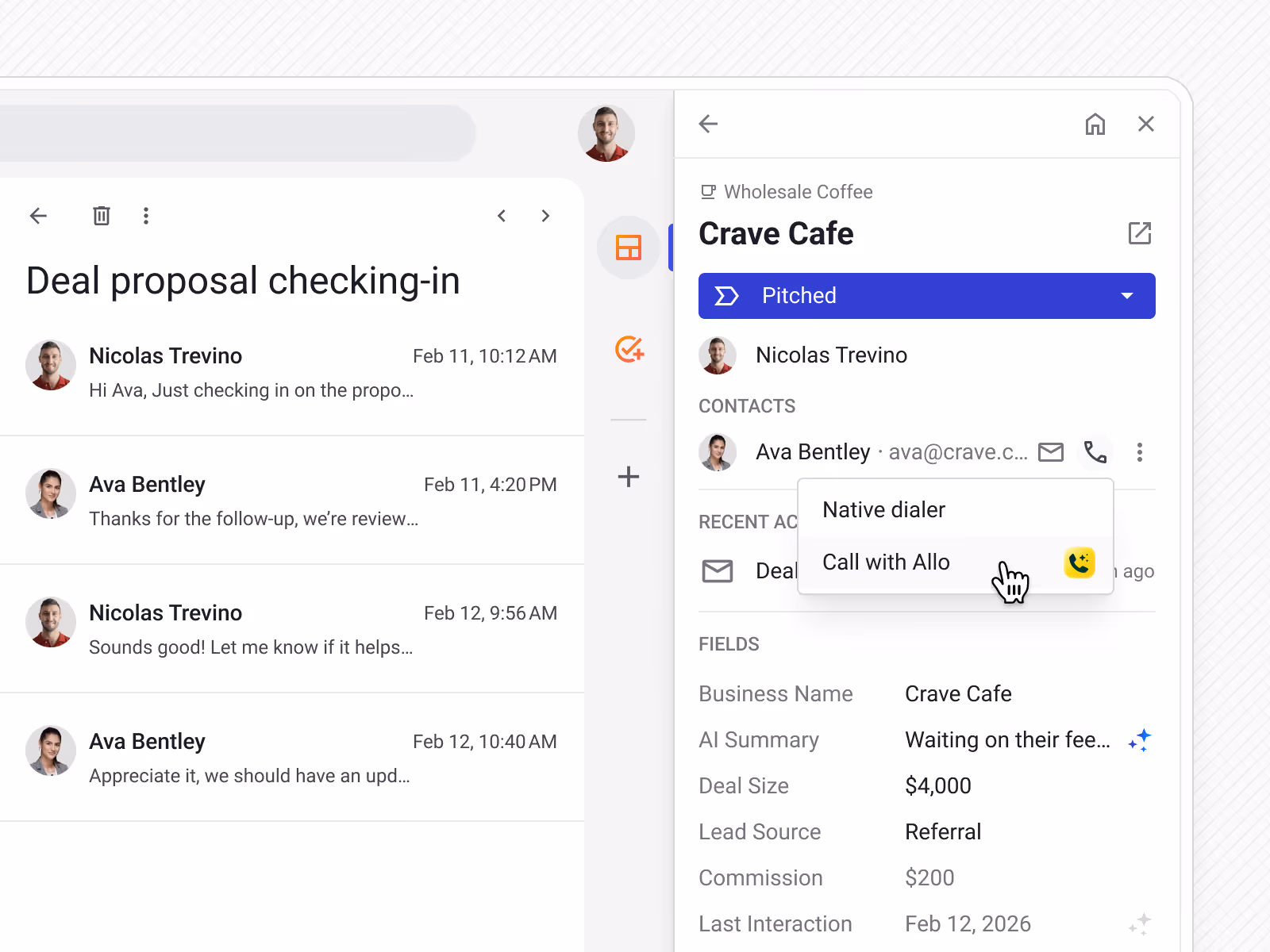The width and height of the screenshot is (1270, 952).
Task: Open deal owner Nicolas Trevino in the CRM panel
Action: (x=831, y=355)
